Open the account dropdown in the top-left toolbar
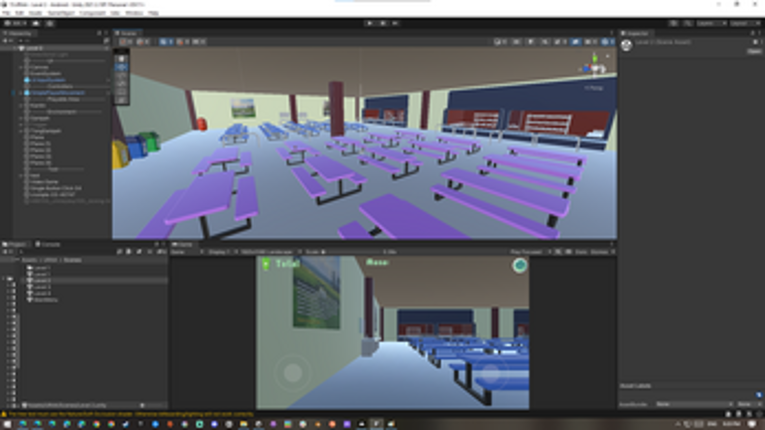 coord(16,23)
